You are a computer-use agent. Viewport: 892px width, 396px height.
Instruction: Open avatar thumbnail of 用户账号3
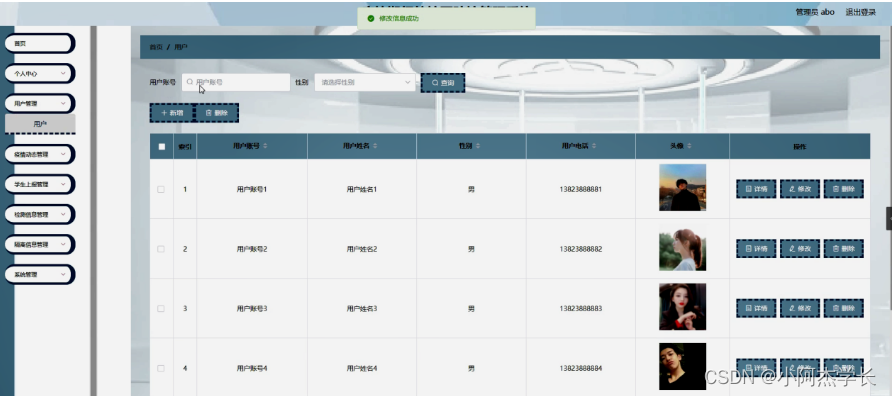(x=683, y=307)
